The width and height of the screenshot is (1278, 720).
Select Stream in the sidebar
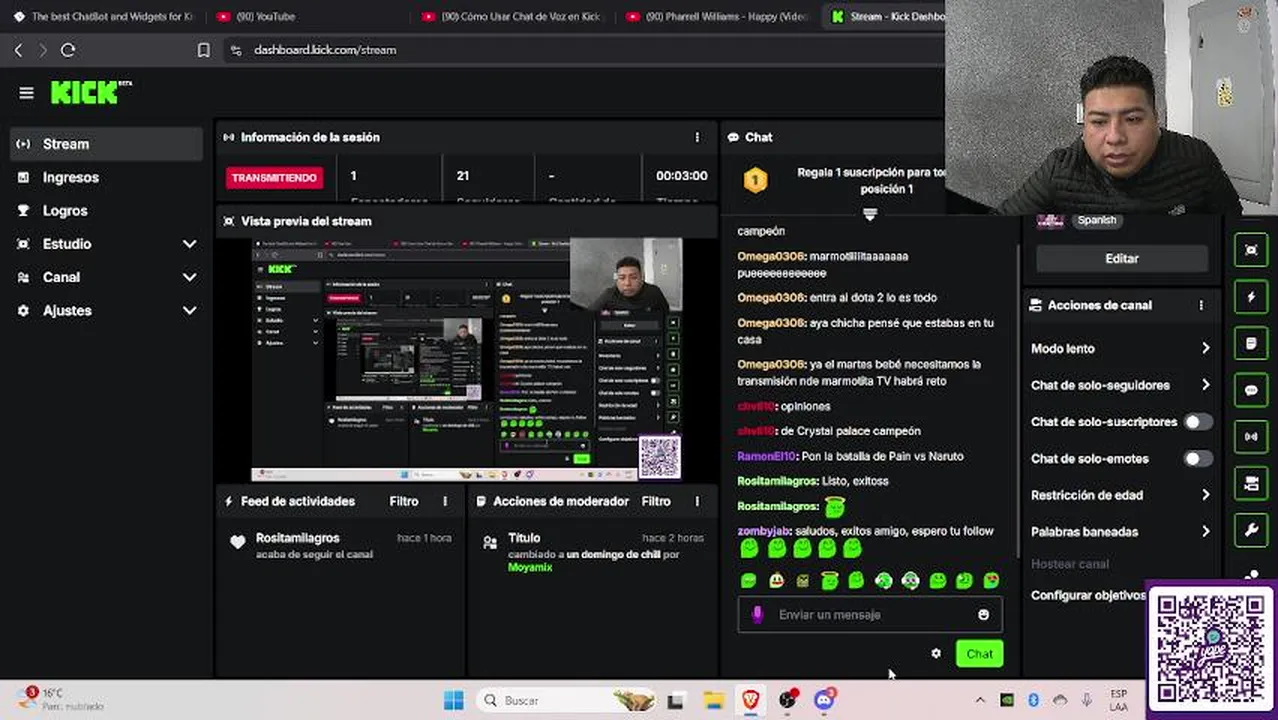coord(106,144)
